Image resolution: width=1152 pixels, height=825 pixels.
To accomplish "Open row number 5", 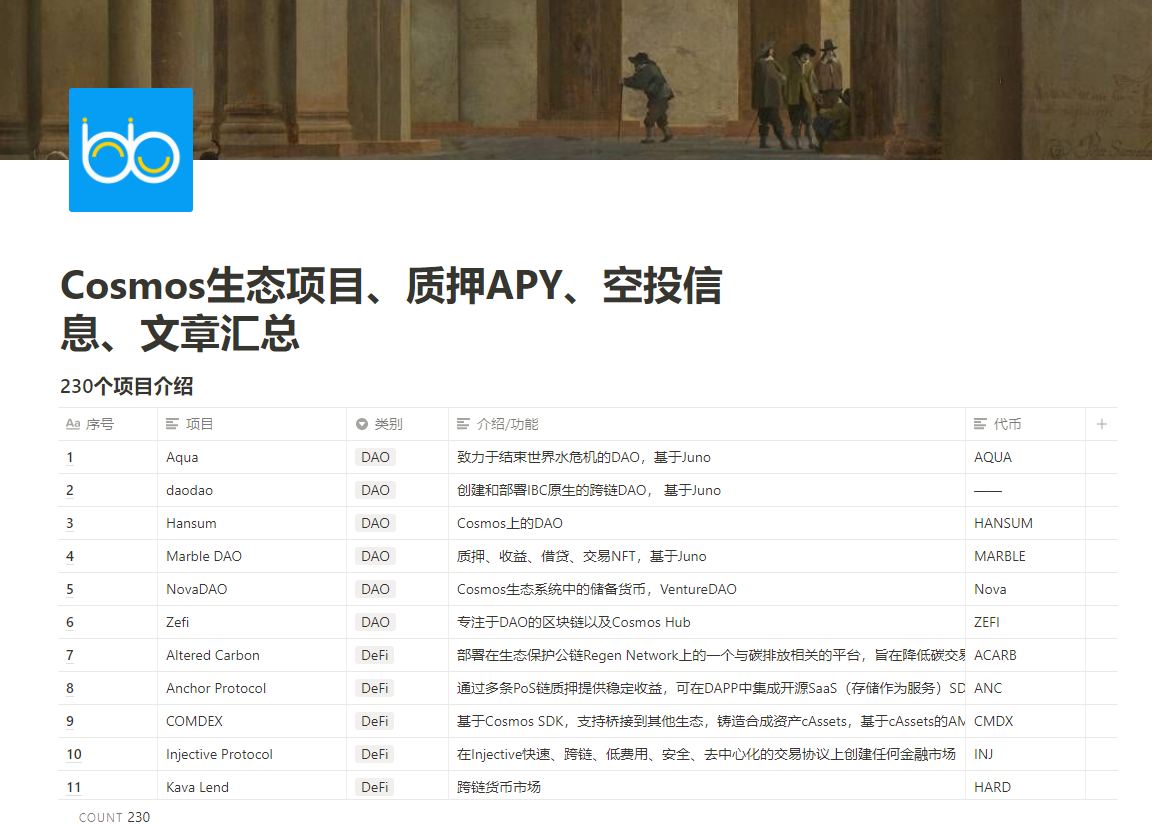I will [70, 589].
